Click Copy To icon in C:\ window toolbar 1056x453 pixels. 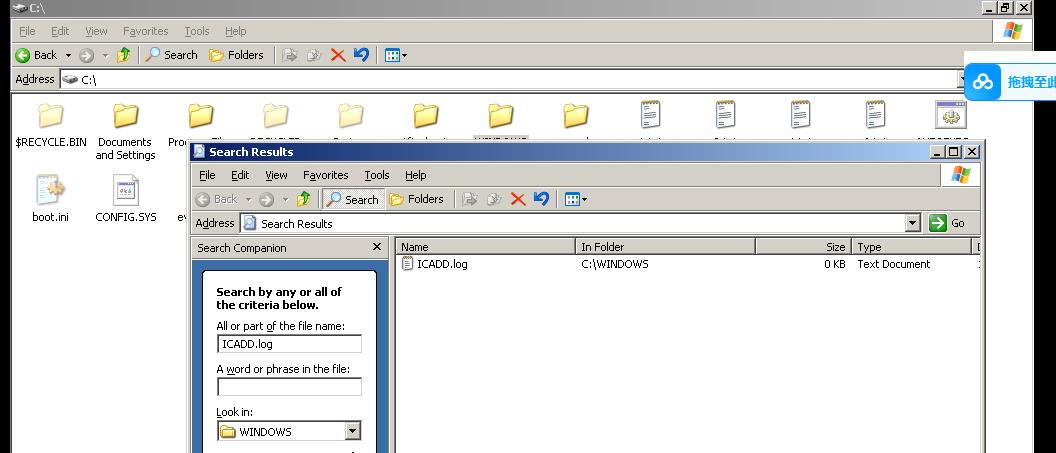coord(314,55)
